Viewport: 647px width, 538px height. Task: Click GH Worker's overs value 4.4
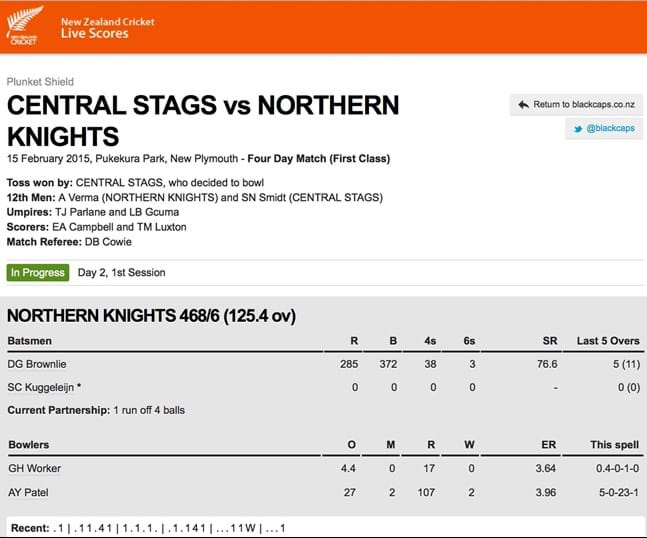(348, 468)
